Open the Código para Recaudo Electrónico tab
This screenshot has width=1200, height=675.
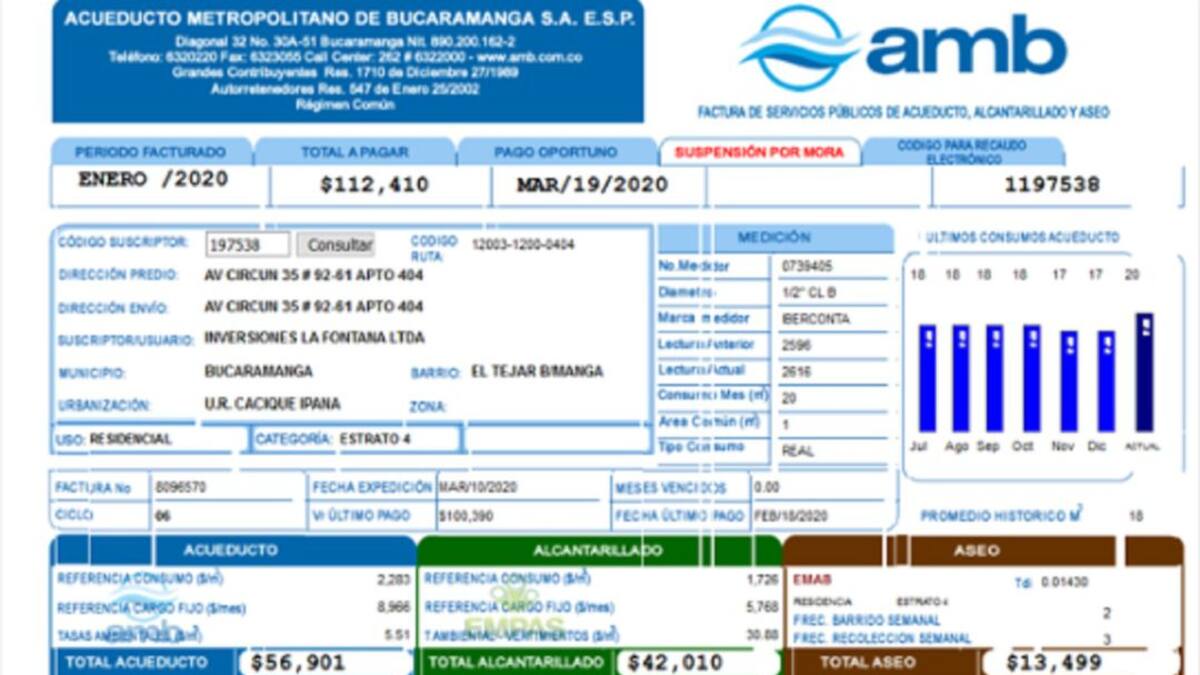(x=962, y=152)
